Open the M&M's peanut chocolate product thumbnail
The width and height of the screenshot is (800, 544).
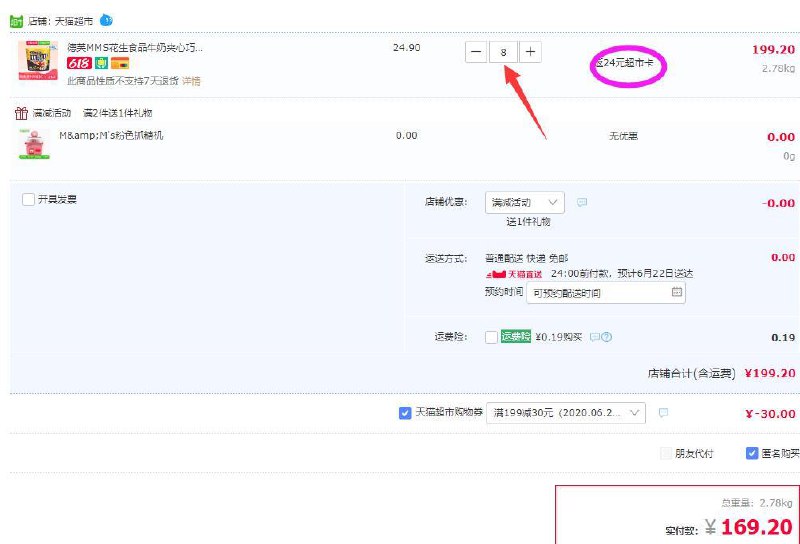click(38, 60)
